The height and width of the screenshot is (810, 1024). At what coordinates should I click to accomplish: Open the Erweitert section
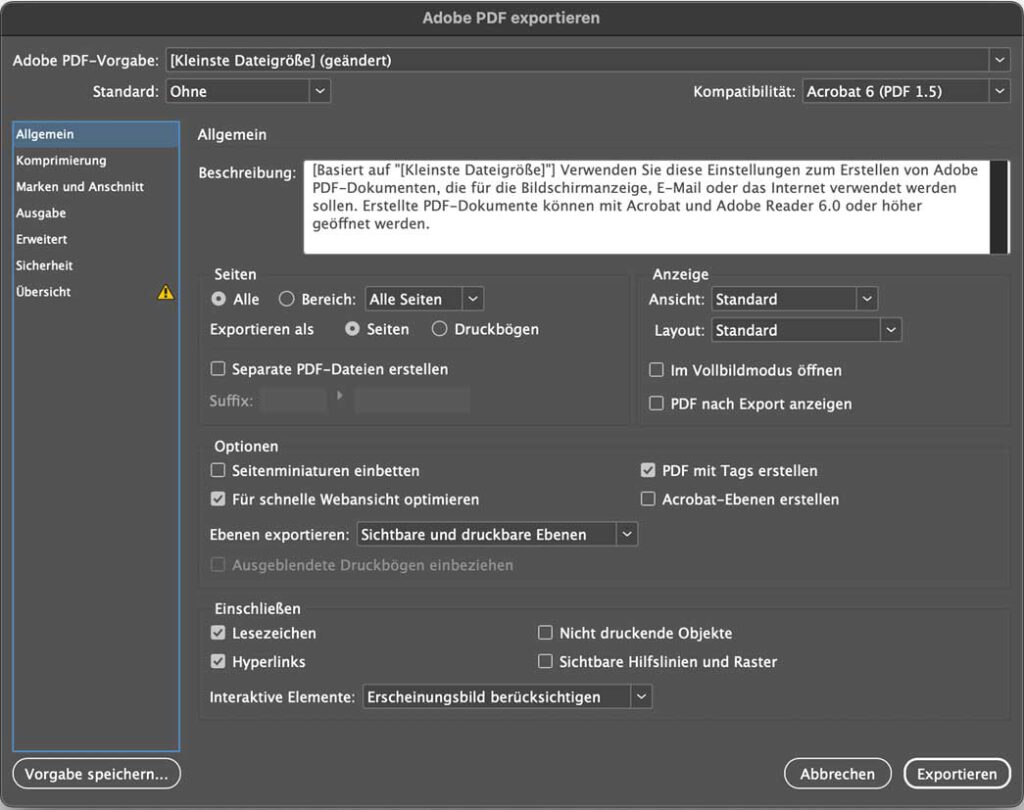click(96, 239)
